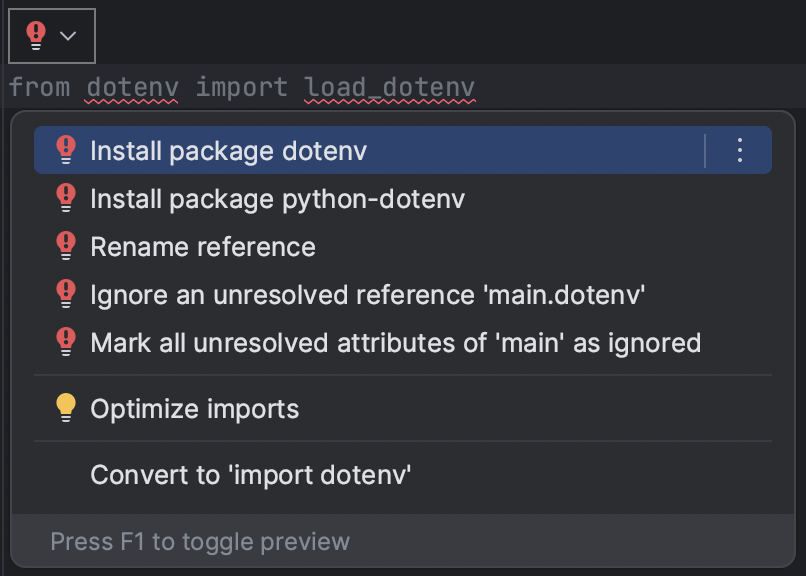Viewport: 806px width, 576px height.
Task: Click the bulb icon beside 'Rename reference'
Action: (x=66, y=246)
